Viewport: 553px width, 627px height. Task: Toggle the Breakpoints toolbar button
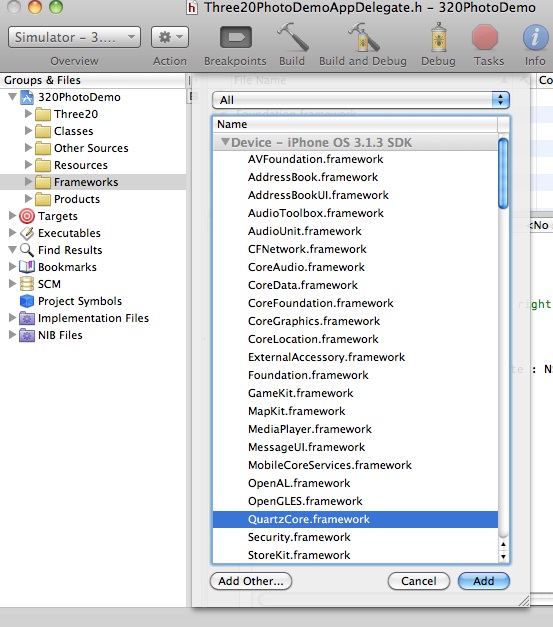coord(236,38)
